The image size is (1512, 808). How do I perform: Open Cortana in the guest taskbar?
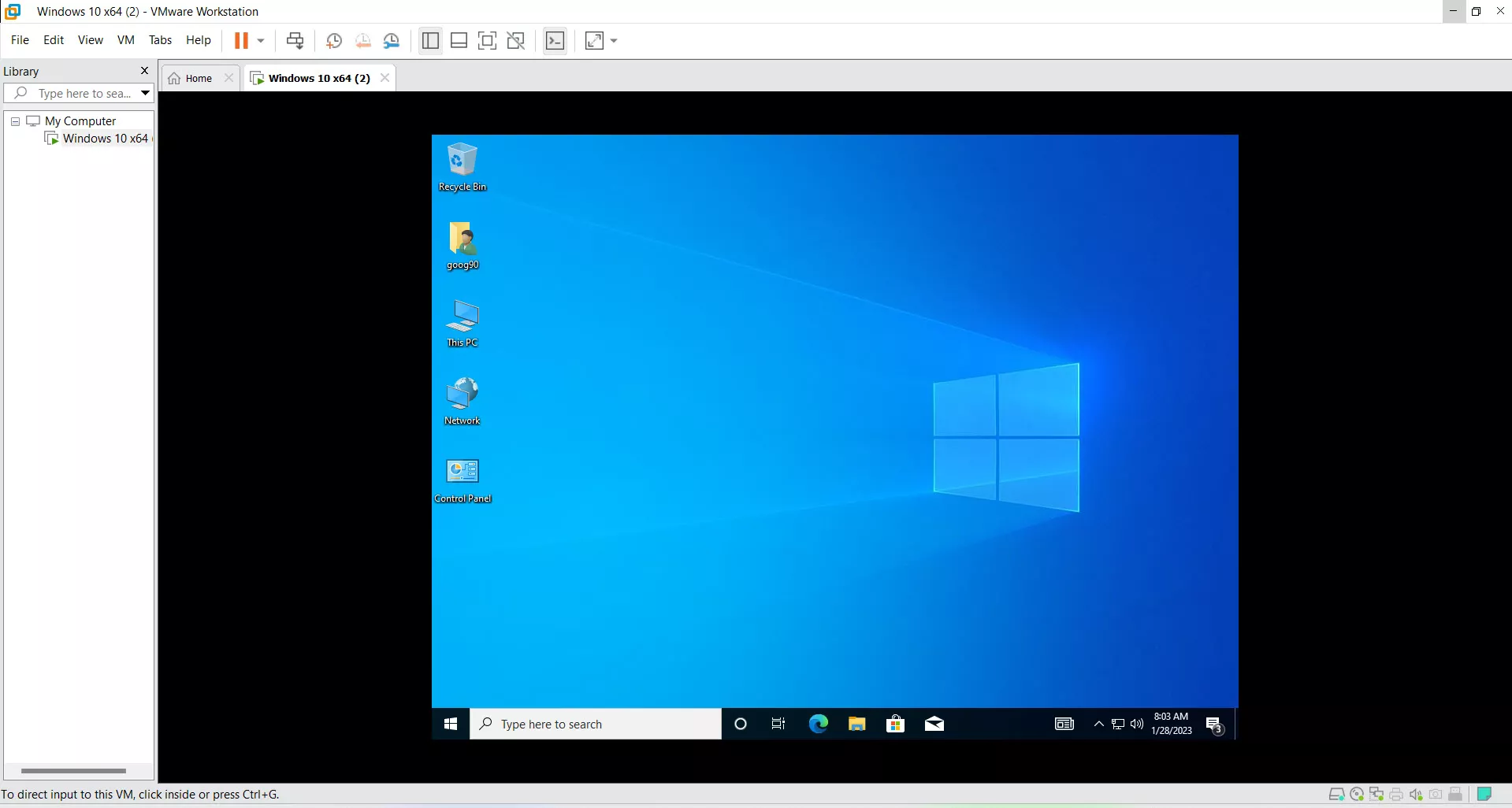(741, 724)
